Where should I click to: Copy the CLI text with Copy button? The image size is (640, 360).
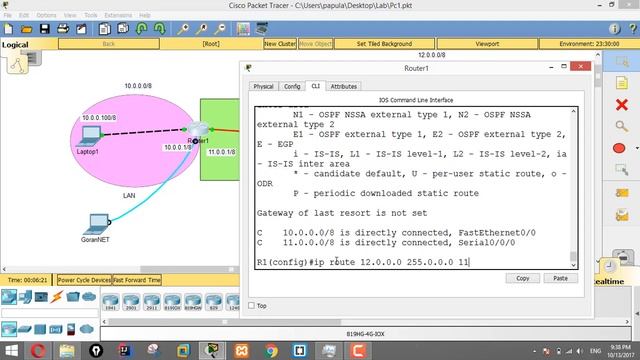point(522,278)
